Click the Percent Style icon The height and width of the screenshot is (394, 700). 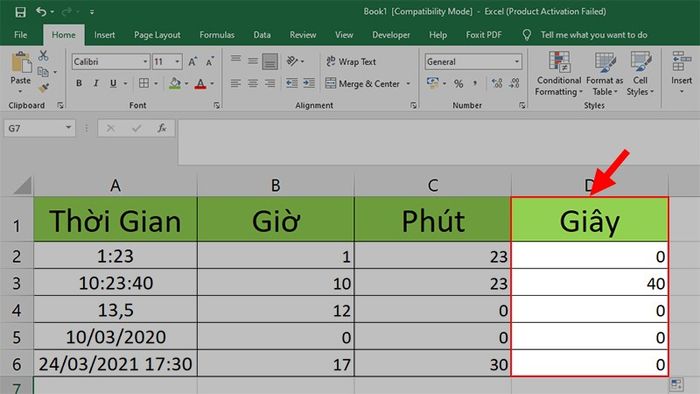click(x=458, y=83)
